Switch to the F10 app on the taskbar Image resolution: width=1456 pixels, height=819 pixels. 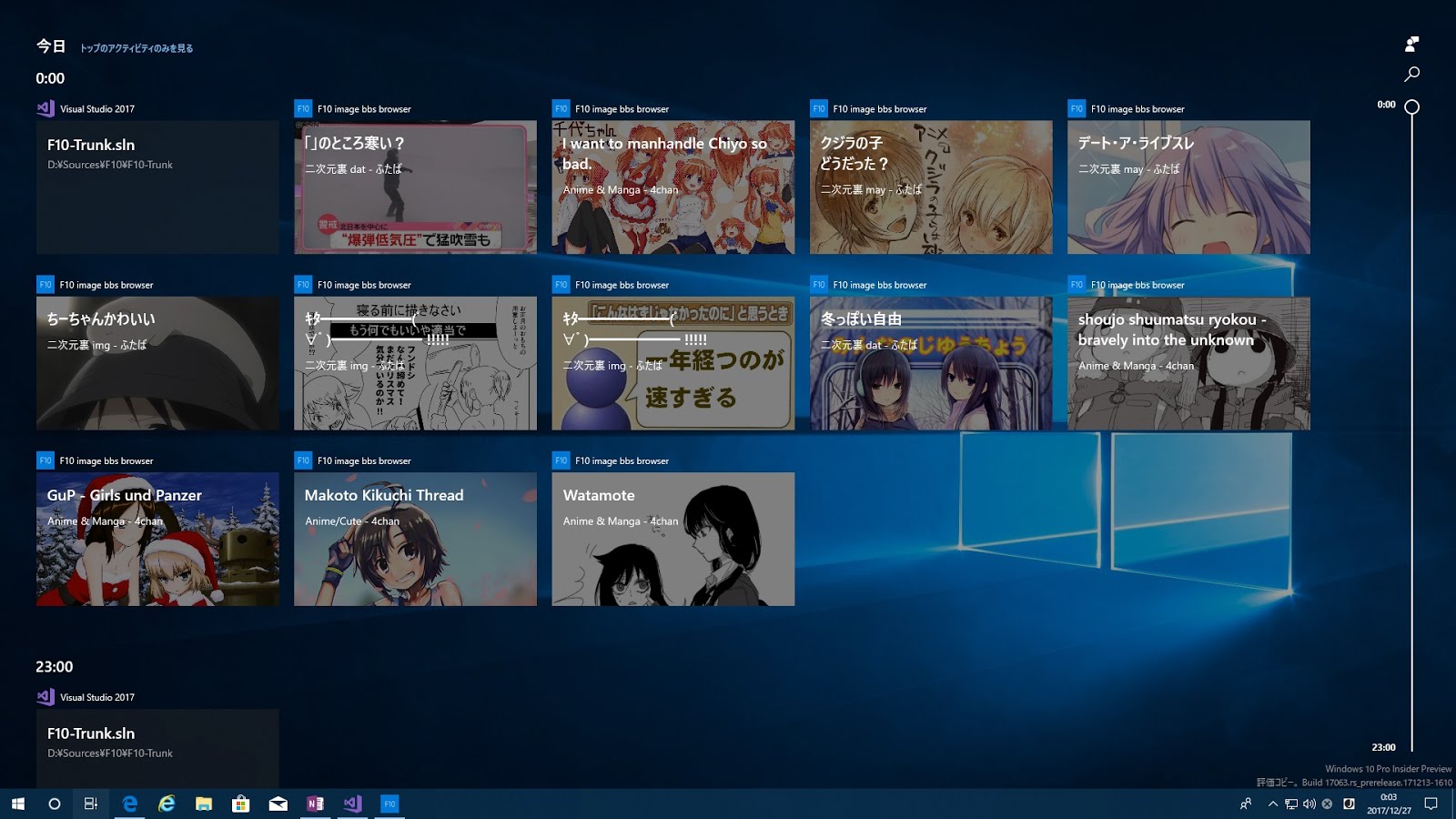click(x=389, y=804)
